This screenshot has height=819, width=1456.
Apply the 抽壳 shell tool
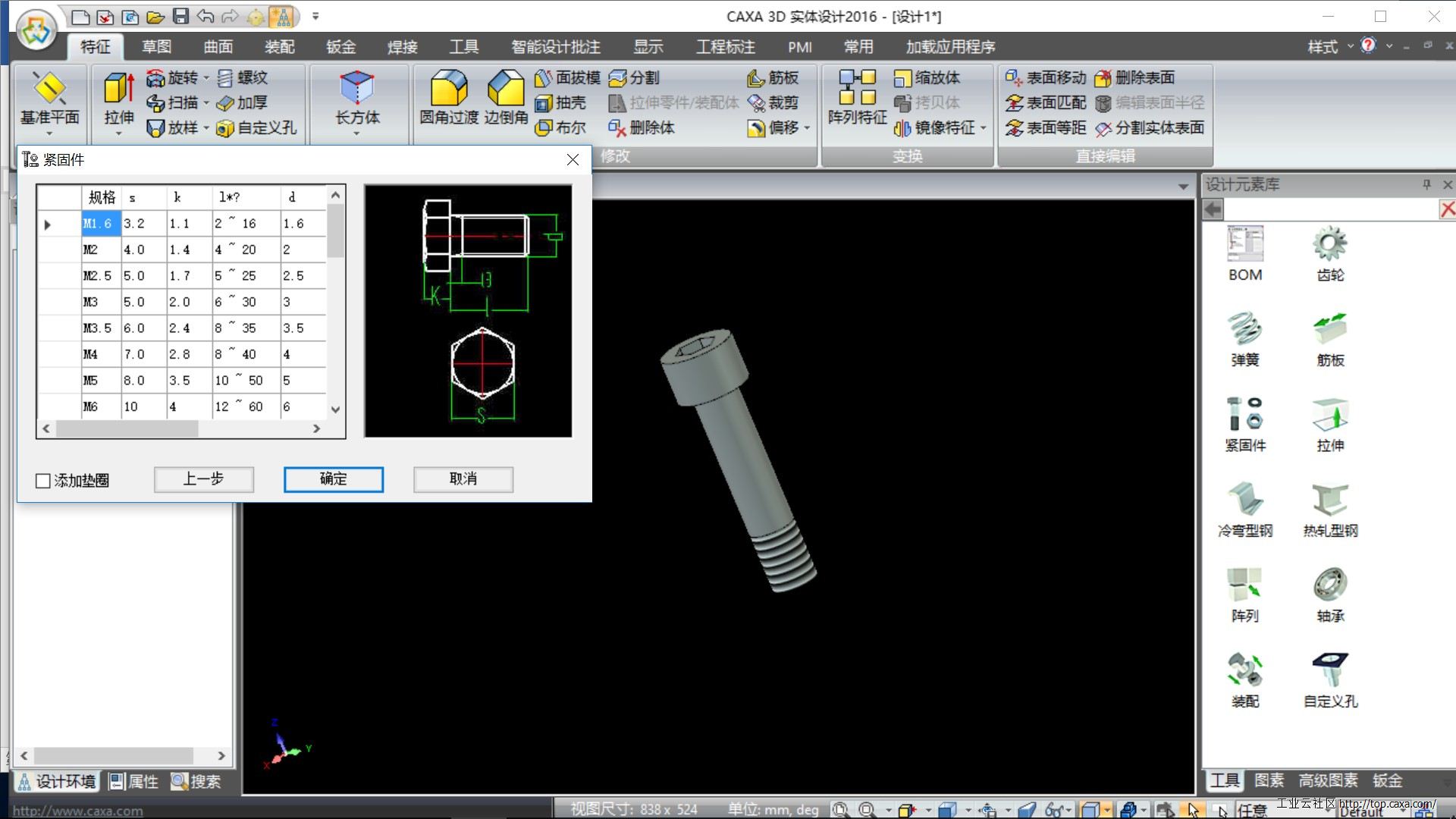[560, 102]
